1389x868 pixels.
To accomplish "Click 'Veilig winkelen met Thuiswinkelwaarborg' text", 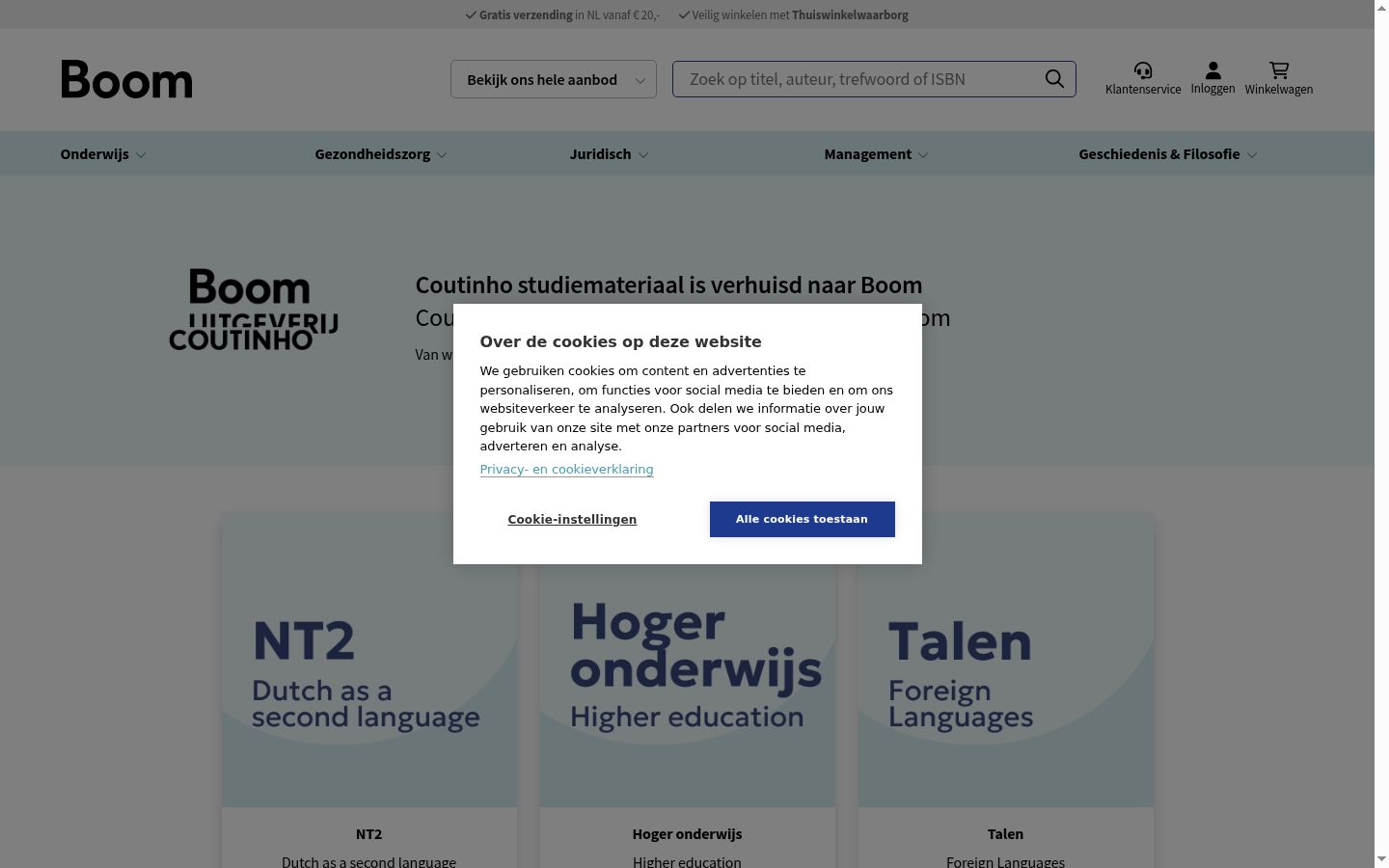I will [x=794, y=14].
